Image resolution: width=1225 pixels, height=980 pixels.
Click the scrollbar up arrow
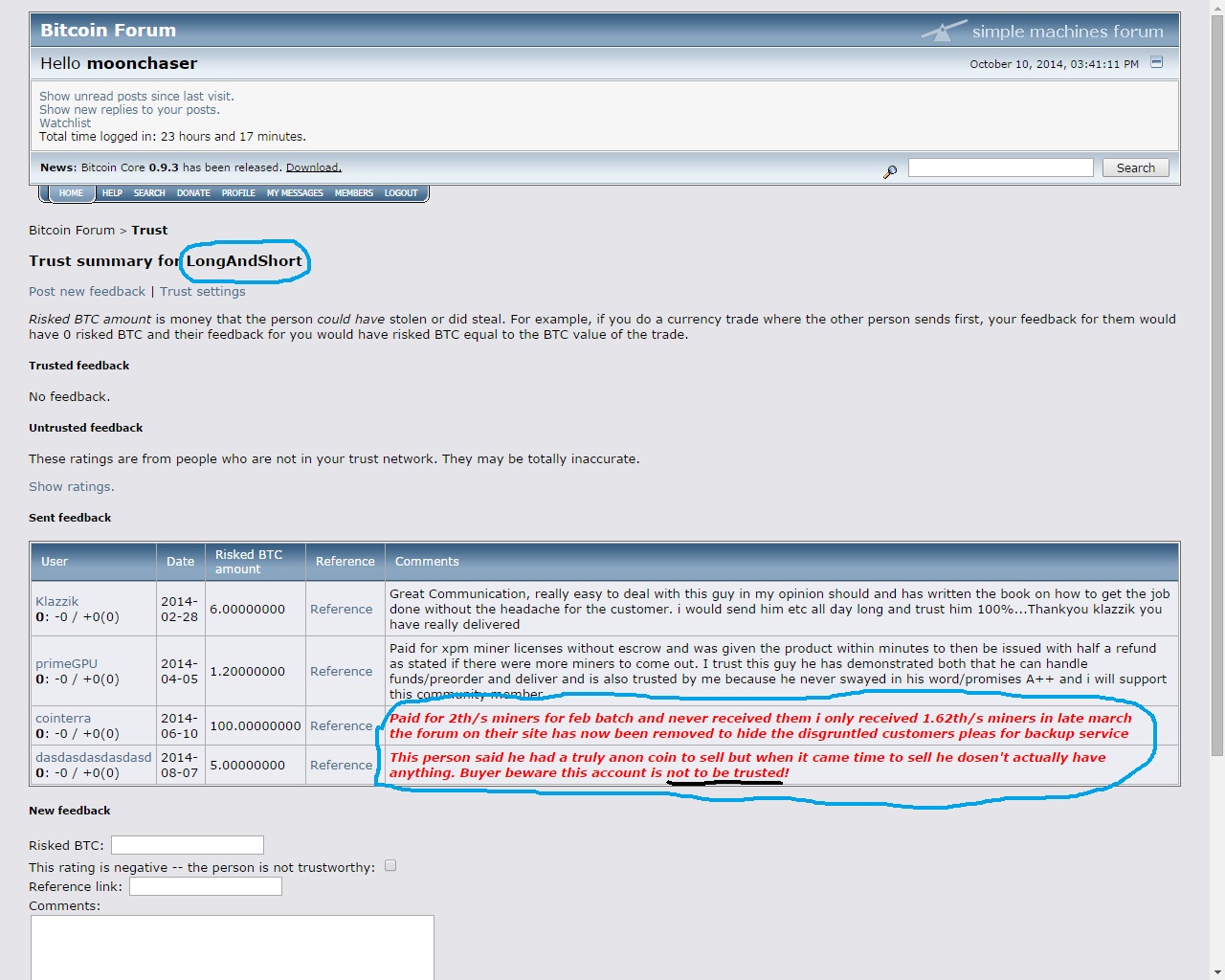[x=1217, y=8]
